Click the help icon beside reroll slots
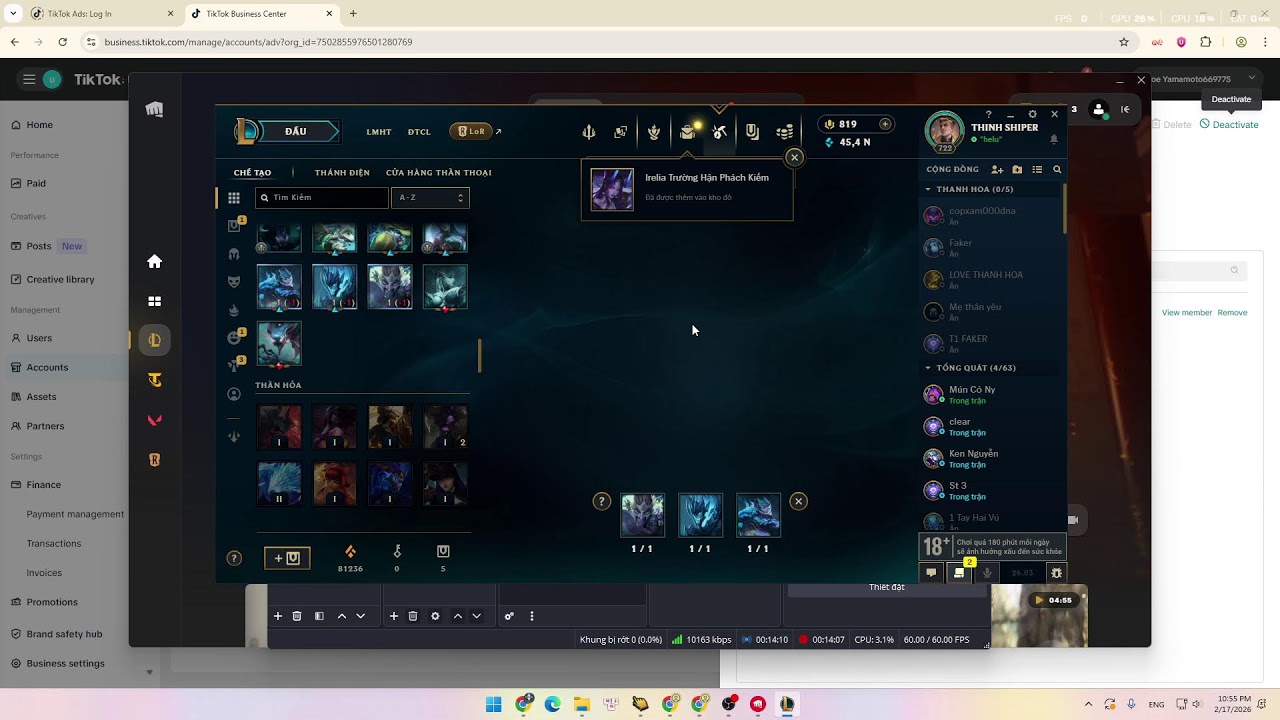The width and height of the screenshot is (1280, 720). [601, 502]
